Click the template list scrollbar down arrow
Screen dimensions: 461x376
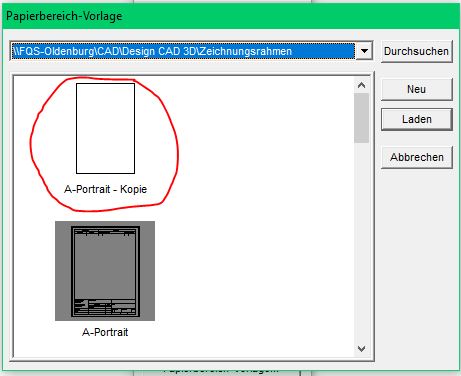(361, 349)
